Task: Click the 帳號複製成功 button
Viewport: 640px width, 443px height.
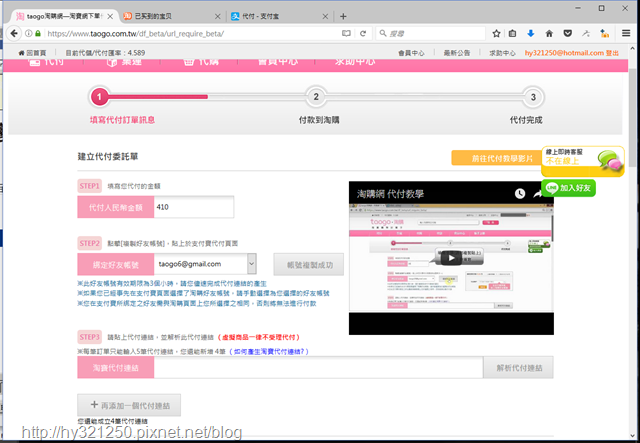Action: 309,265
